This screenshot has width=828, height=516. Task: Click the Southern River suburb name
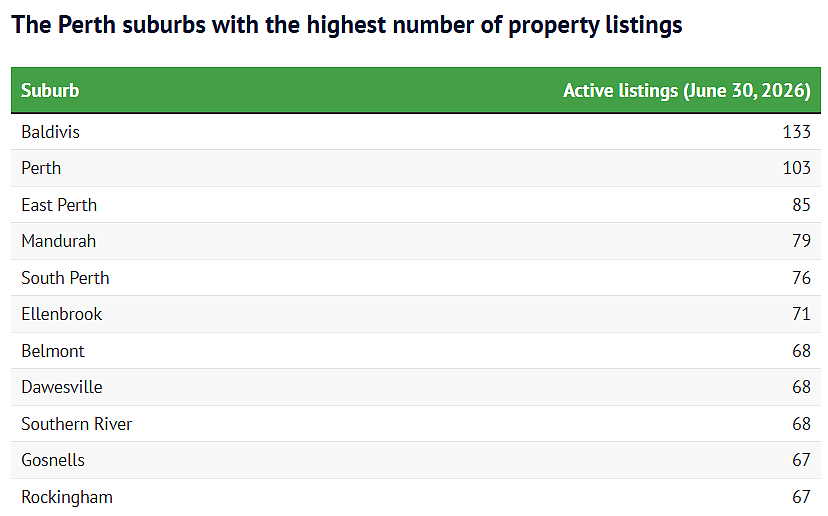point(77,424)
